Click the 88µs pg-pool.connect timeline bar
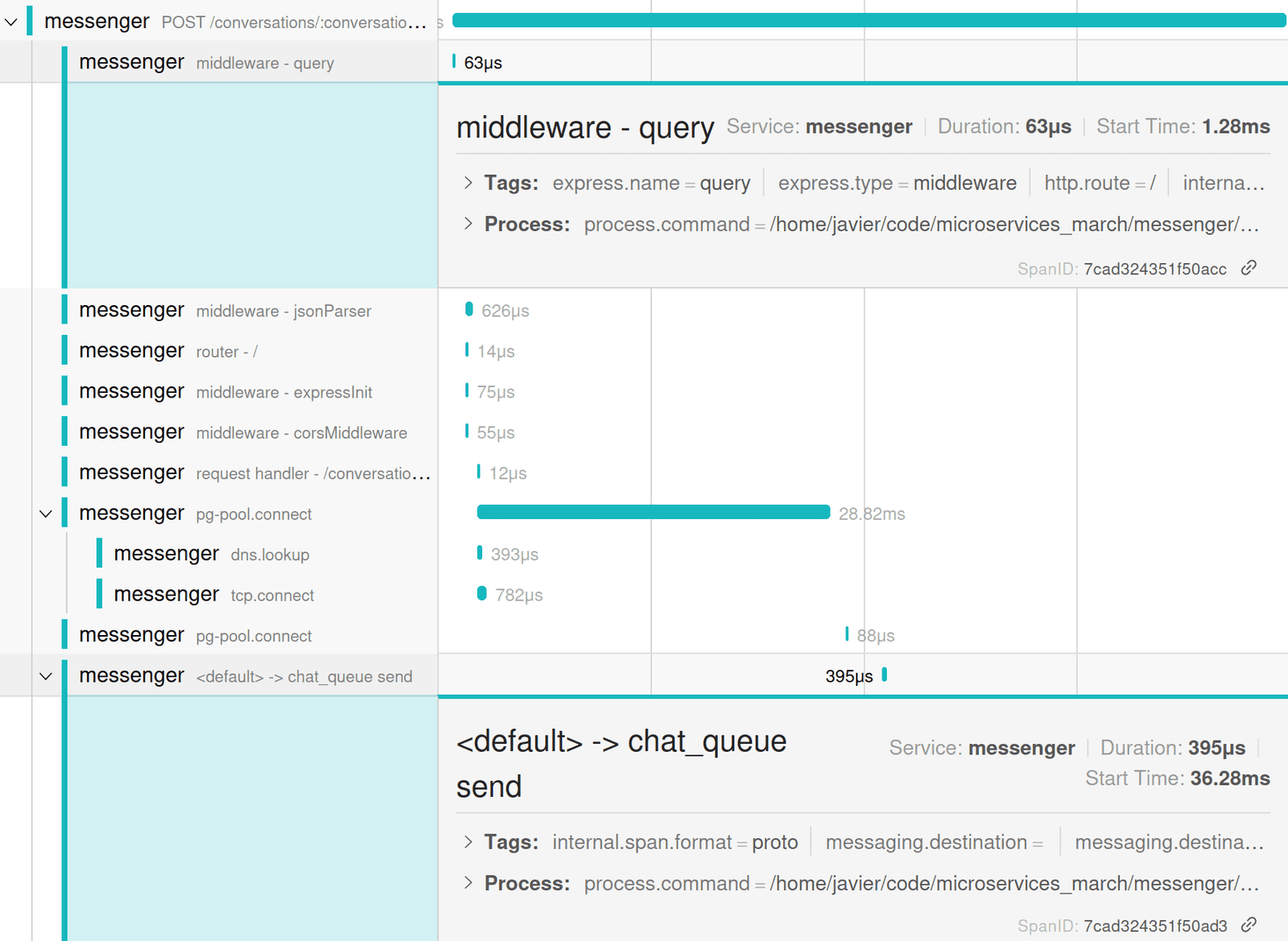The height and width of the screenshot is (941, 1288). [x=847, y=634]
